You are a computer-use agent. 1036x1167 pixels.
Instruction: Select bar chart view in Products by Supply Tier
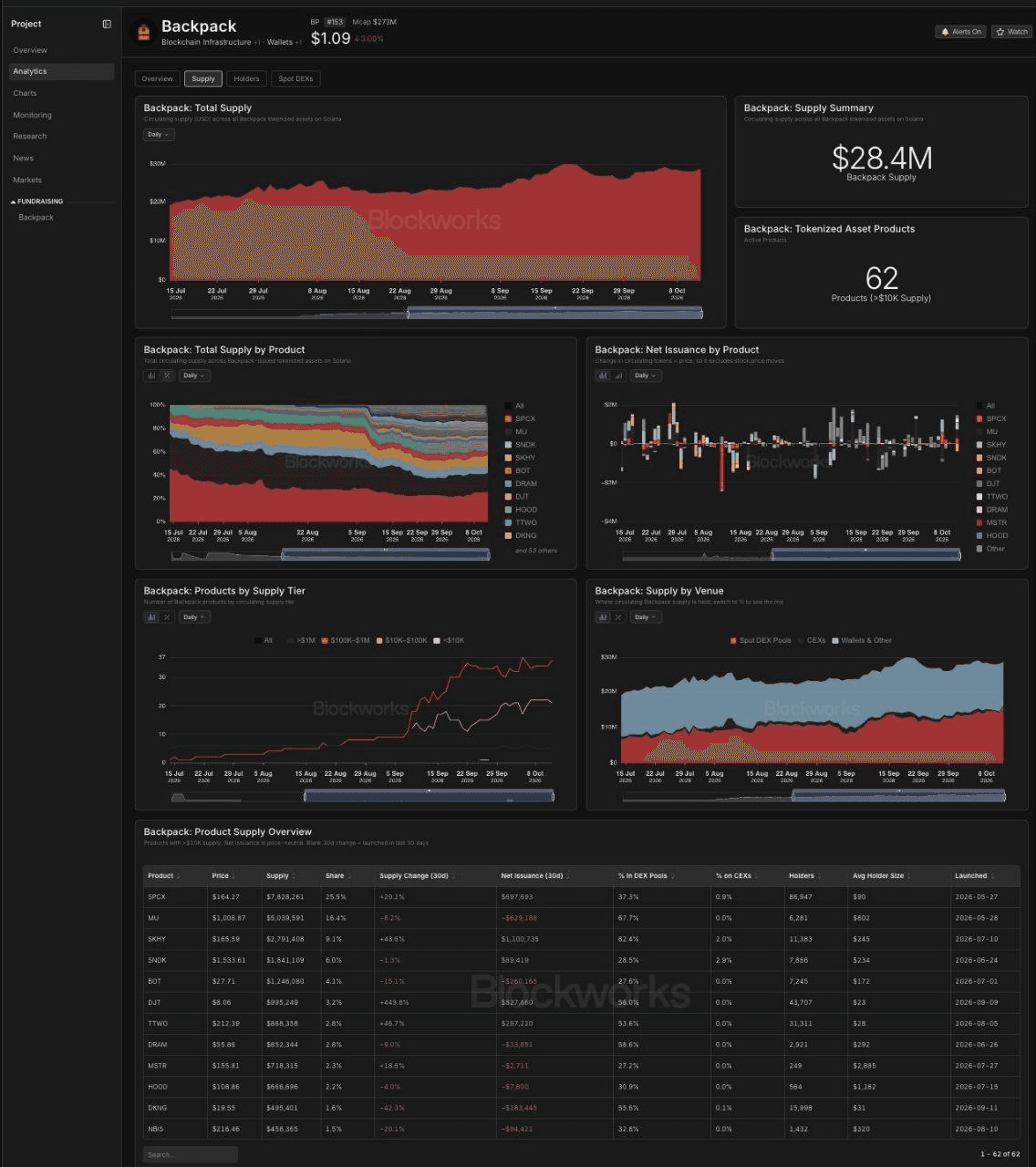[151, 617]
